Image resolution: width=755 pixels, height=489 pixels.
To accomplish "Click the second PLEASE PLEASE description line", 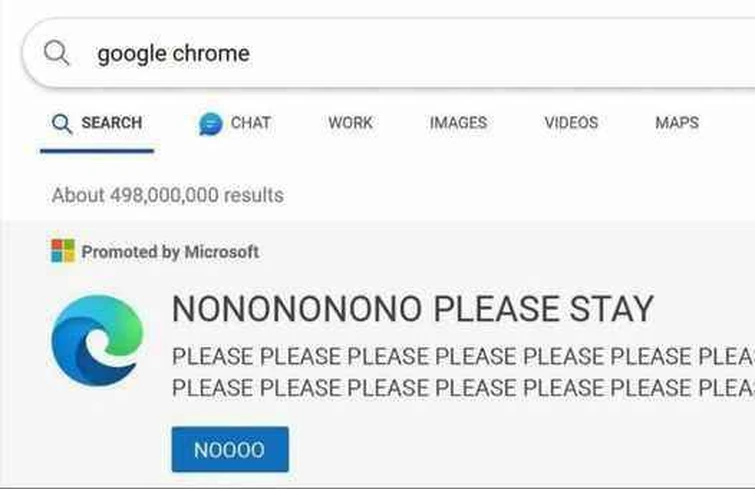I will tap(463, 388).
